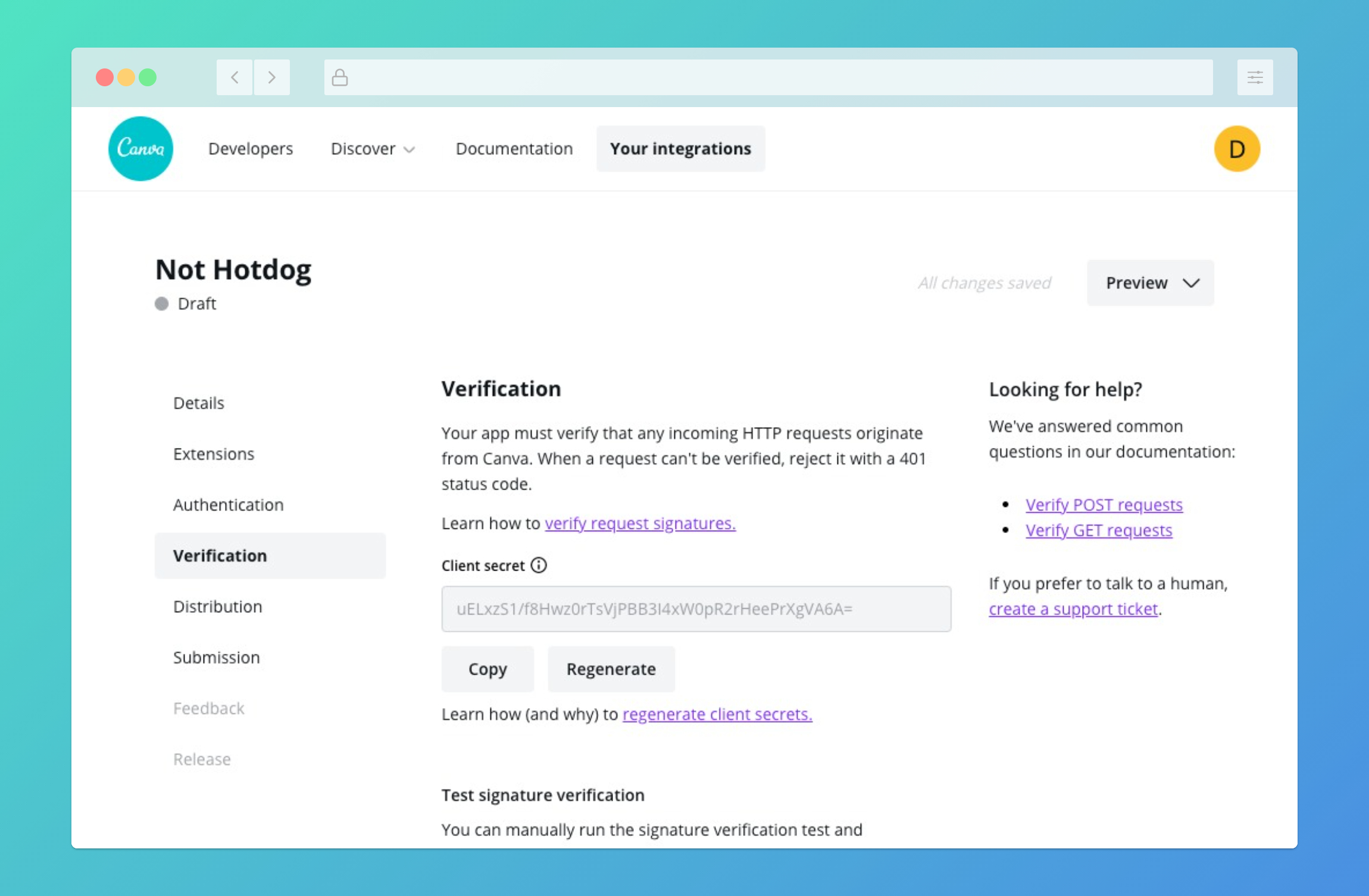The width and height of the screenshot is (1369, 896).
Task: Open the verify request signatures link
Action: pos(640,524)
